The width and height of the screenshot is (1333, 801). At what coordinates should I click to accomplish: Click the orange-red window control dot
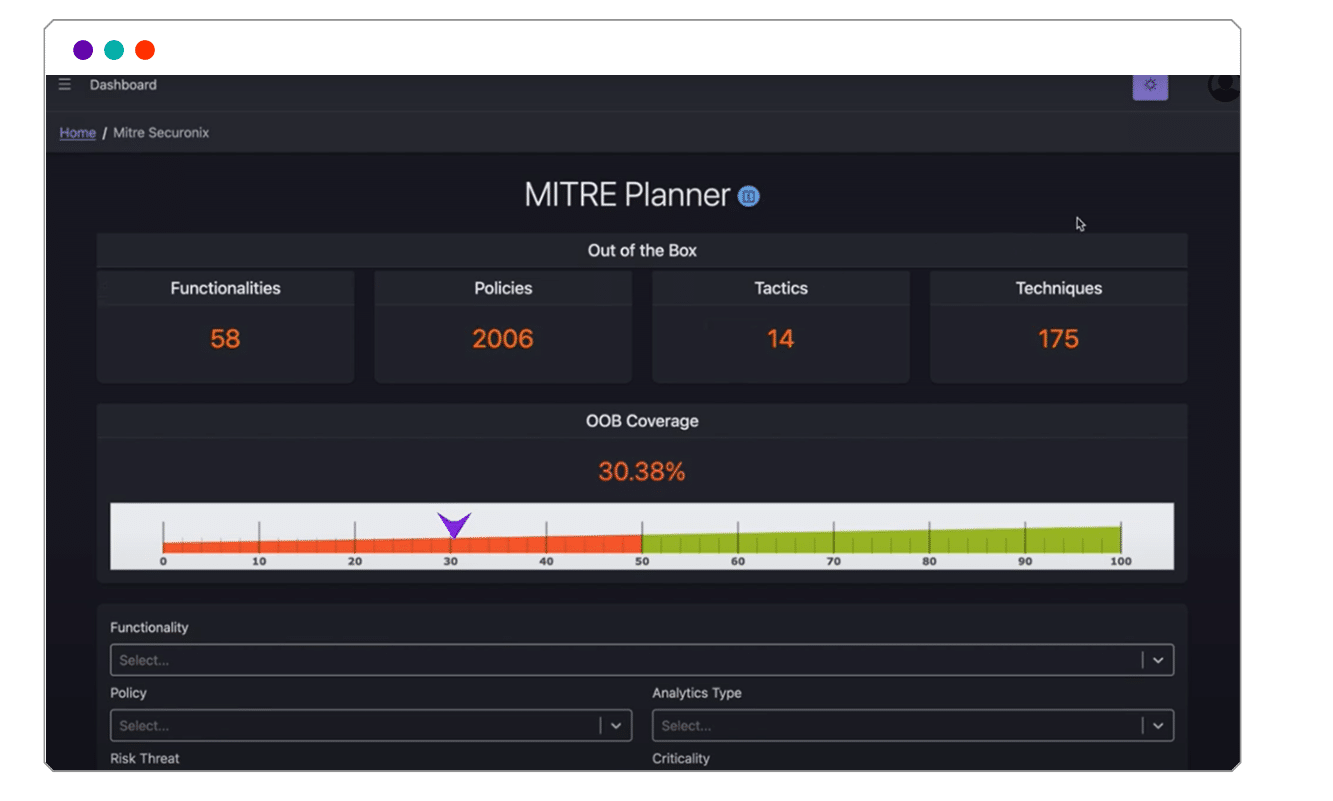coord(145,50)
